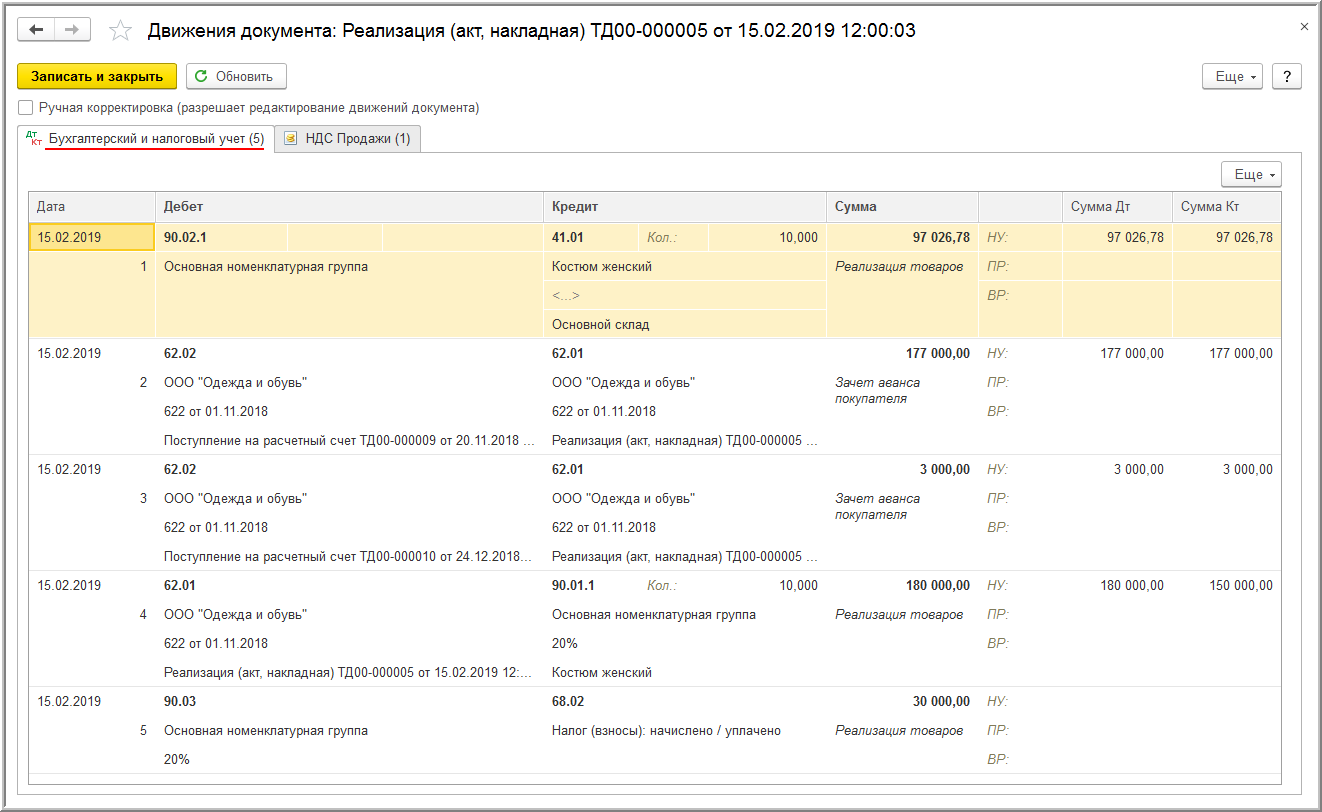This screenshot has width=1322, height=812.
Task: Go back with the left arrow button
Action: click(38, 30)
